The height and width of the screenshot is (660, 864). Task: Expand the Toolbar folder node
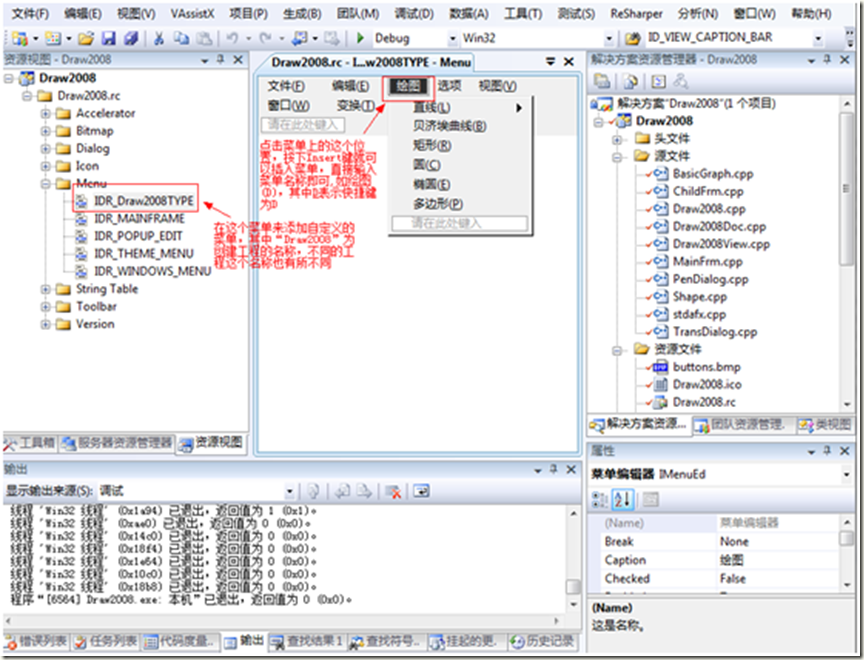tap(45, 307)
